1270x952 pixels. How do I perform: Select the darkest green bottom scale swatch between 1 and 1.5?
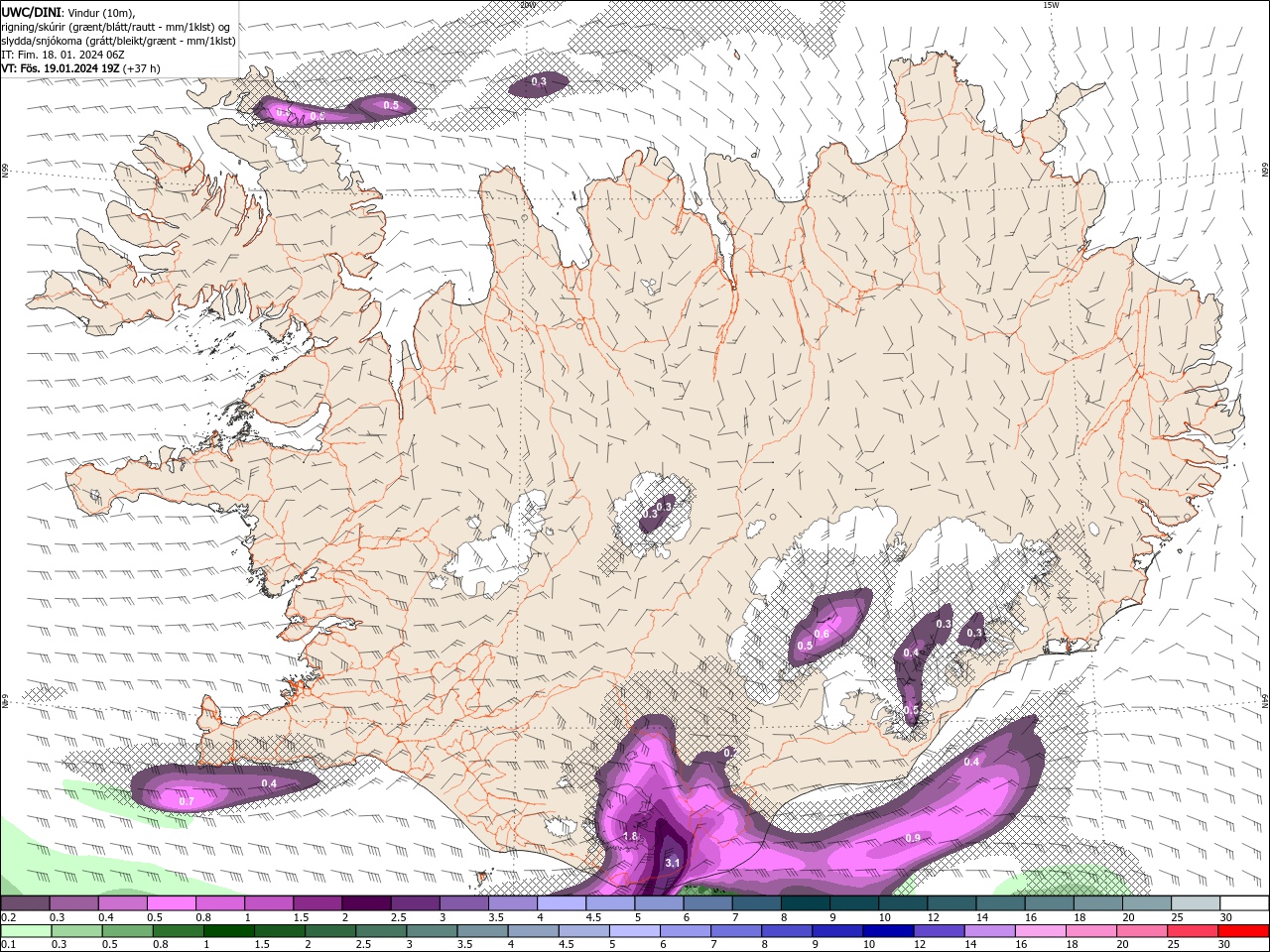pos(228,931)
